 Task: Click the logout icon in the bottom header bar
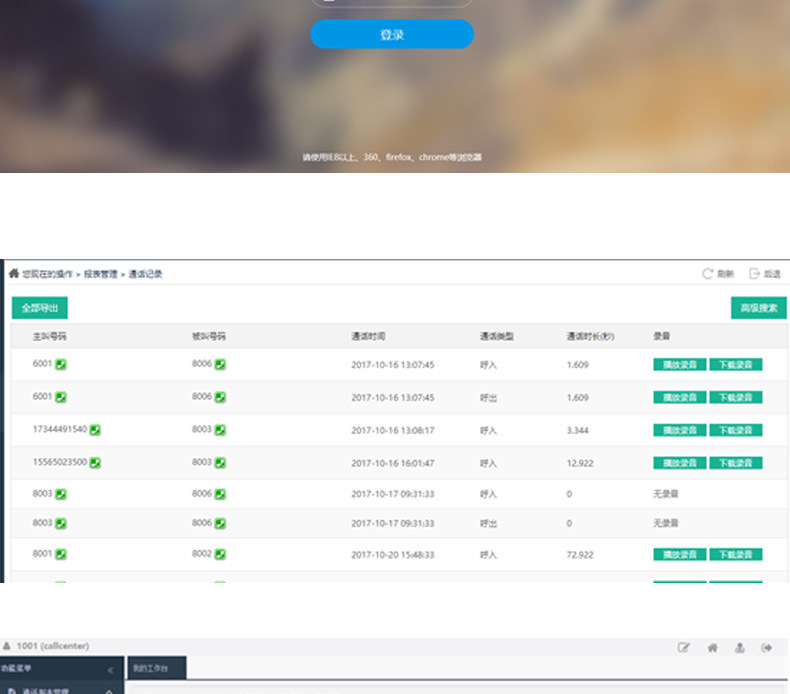(767, 647)
